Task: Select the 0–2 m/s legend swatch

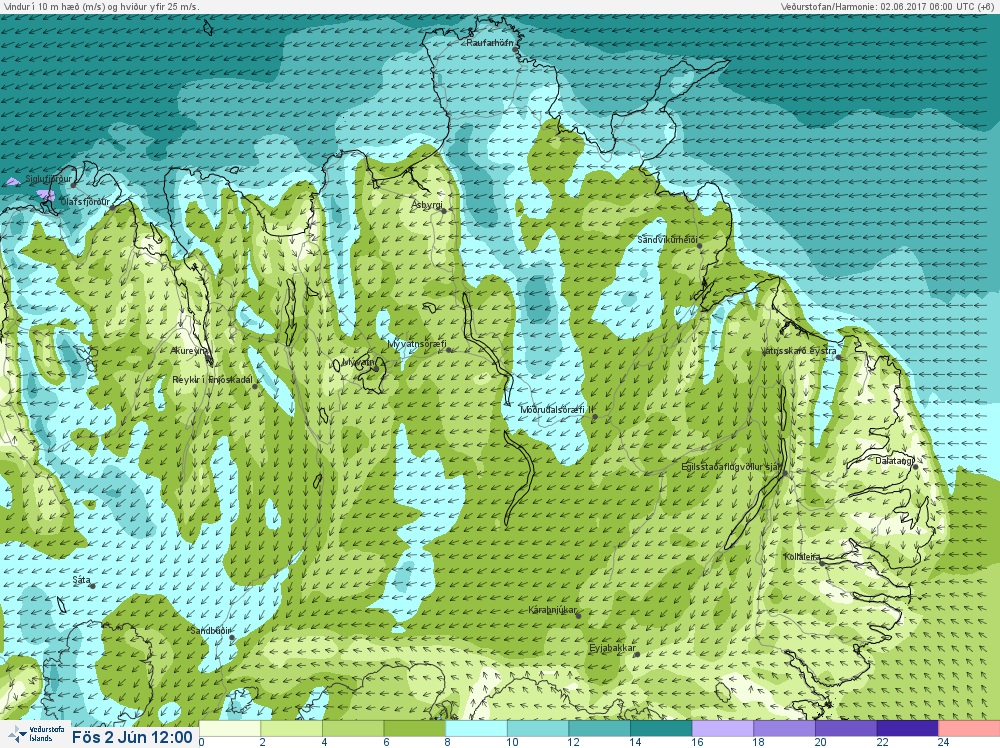Action: 230,728
